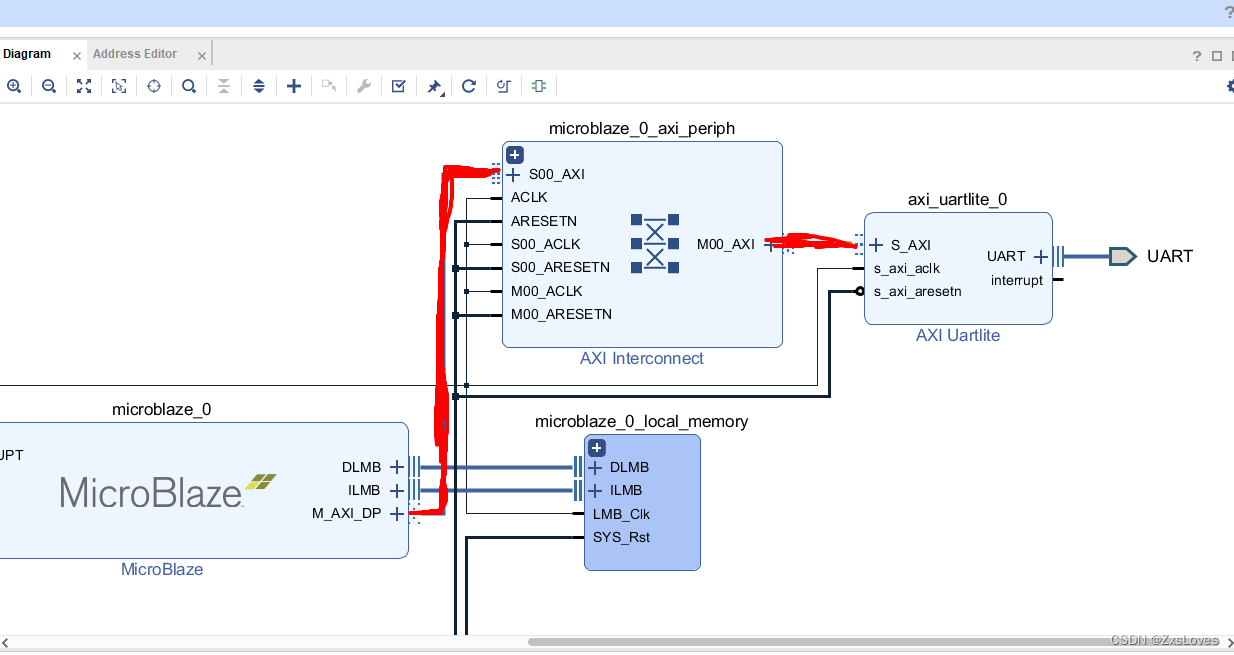
Task: Click the s_axi_aresetn pin label
Action: pyautogui.click(x=918, y=292)
